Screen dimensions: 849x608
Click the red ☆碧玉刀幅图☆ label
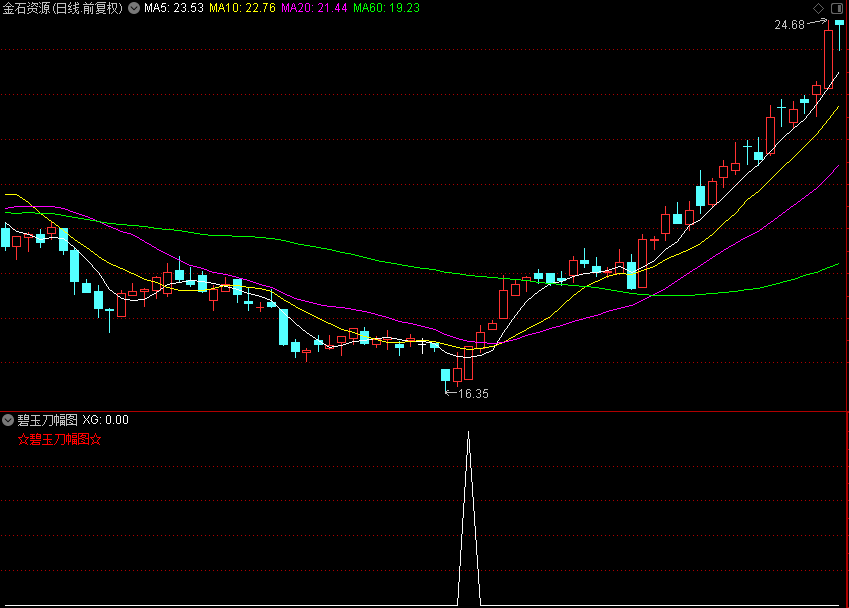[60, 439]
